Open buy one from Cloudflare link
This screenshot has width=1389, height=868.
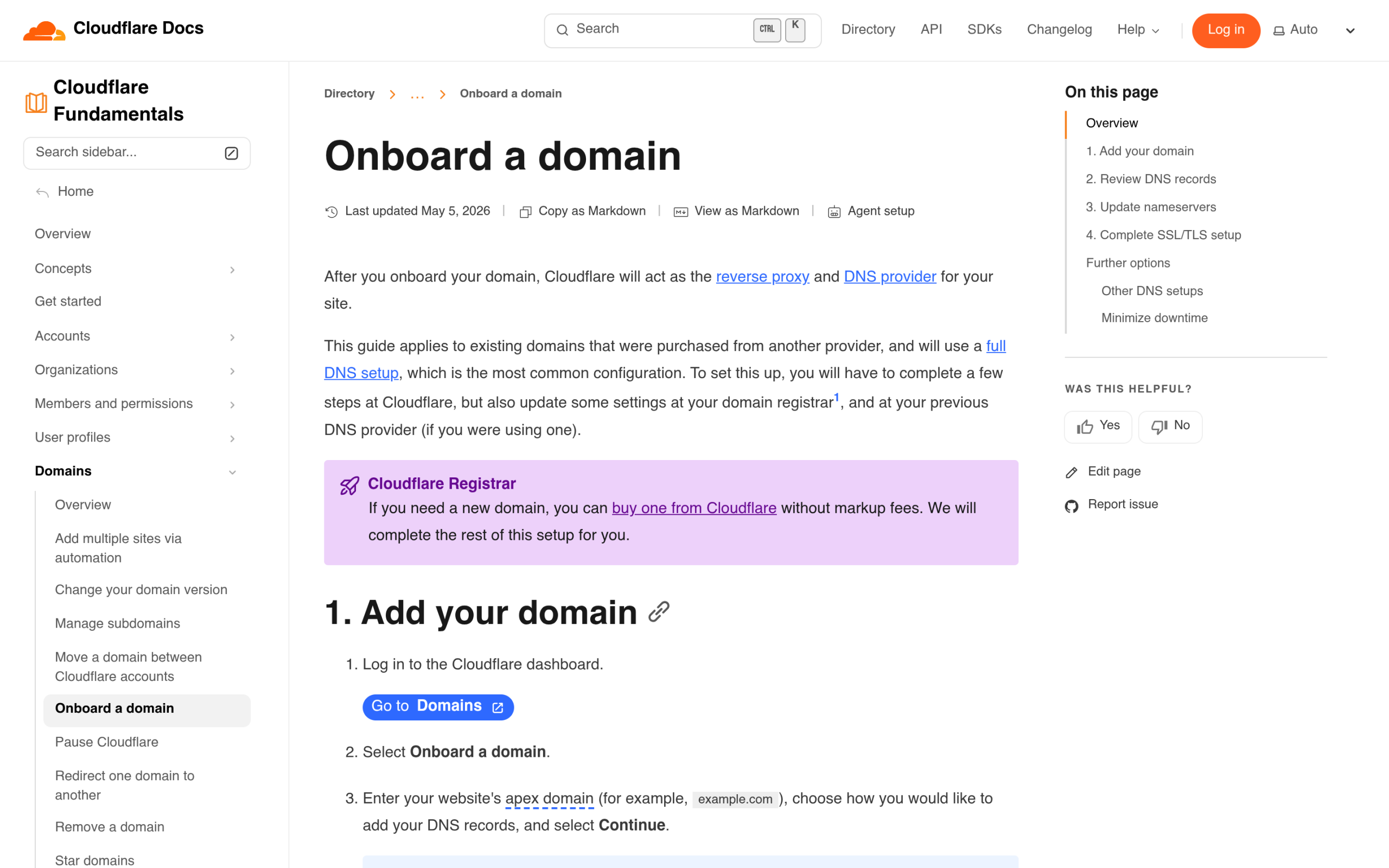point(694,508)
